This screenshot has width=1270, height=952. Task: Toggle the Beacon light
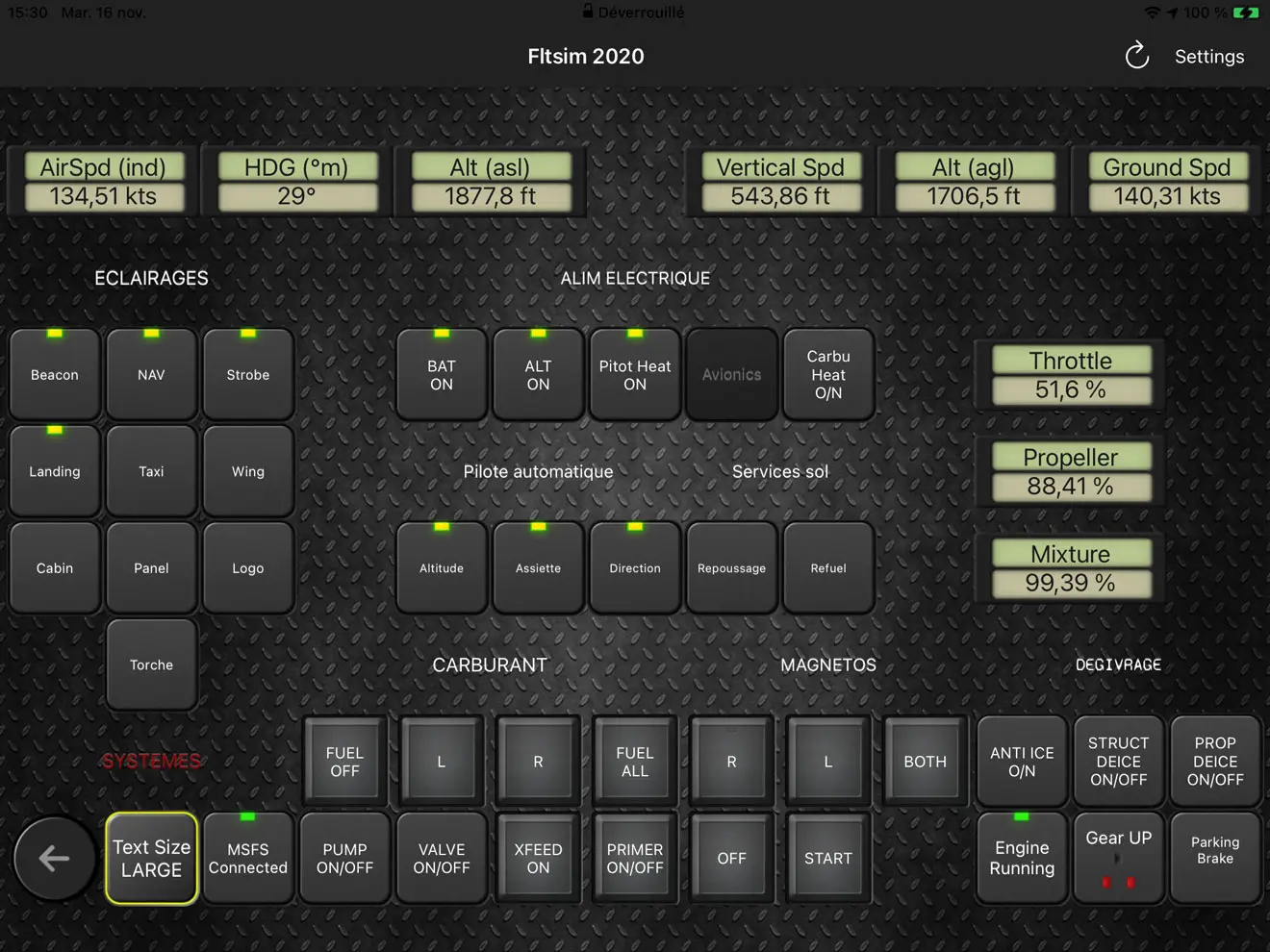55,374
